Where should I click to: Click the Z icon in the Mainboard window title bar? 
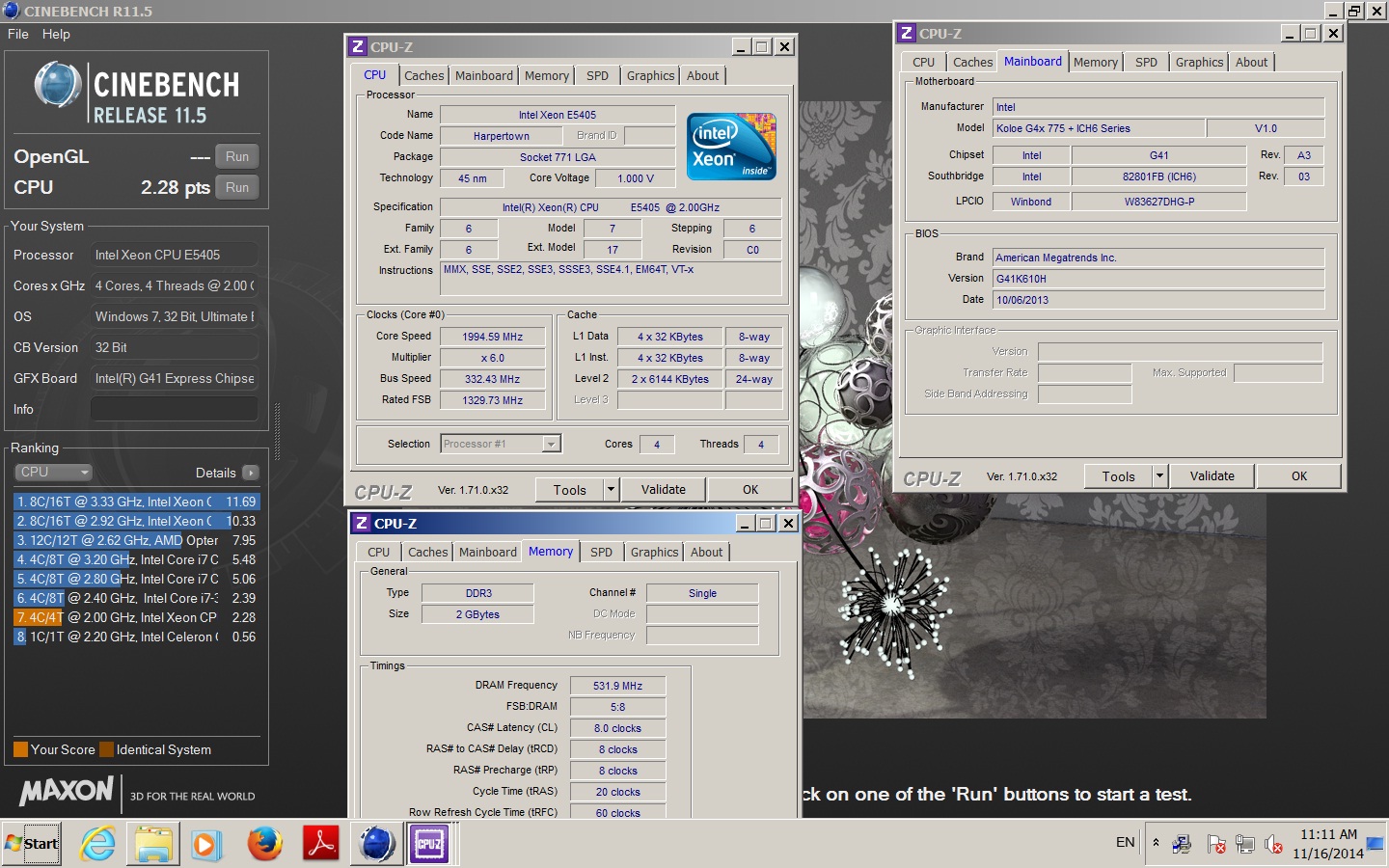907,33
